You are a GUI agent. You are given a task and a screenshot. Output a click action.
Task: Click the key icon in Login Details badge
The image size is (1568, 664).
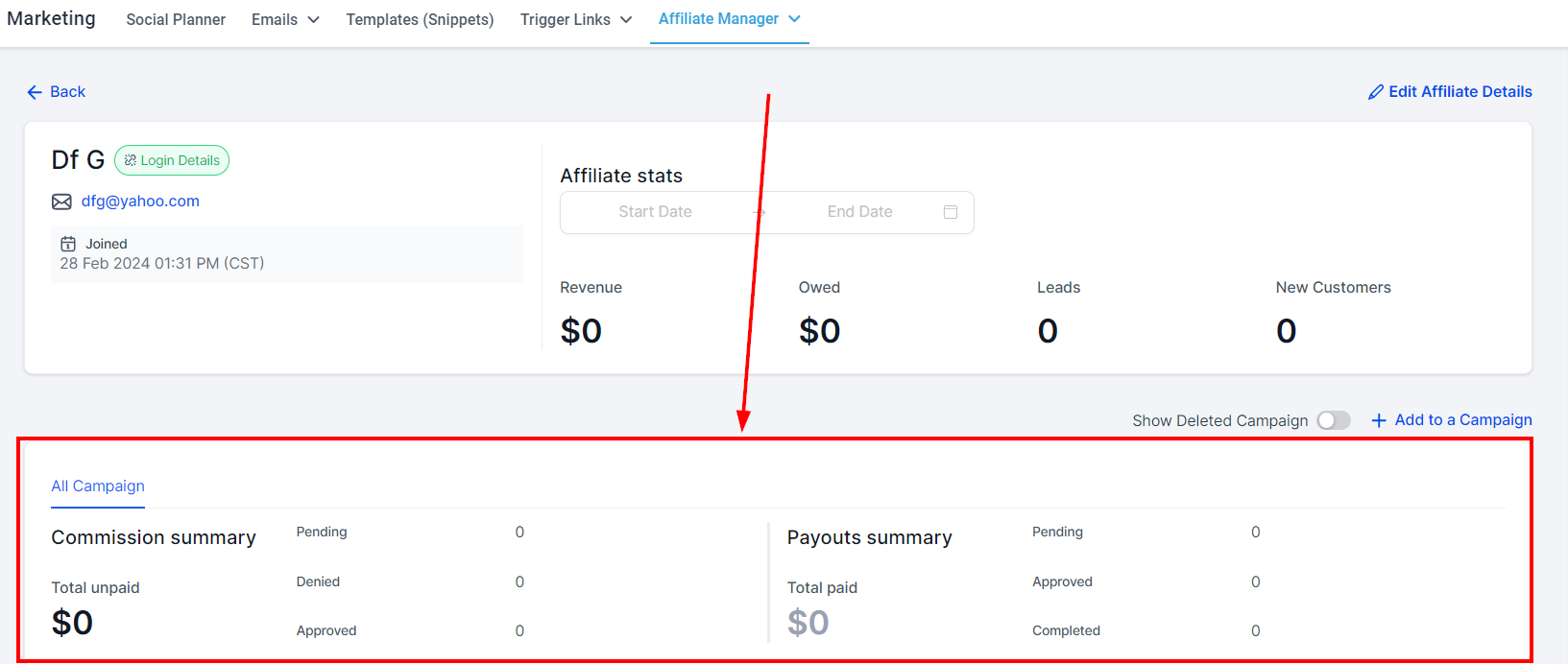[131, 160]
